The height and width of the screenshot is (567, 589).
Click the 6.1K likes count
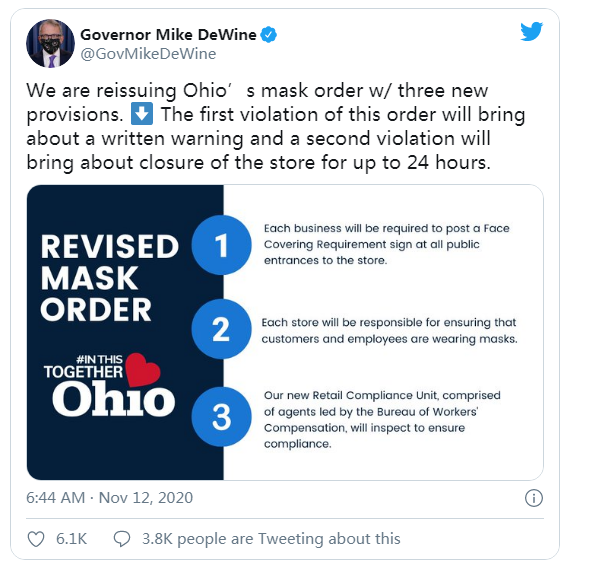pos(71,538)
